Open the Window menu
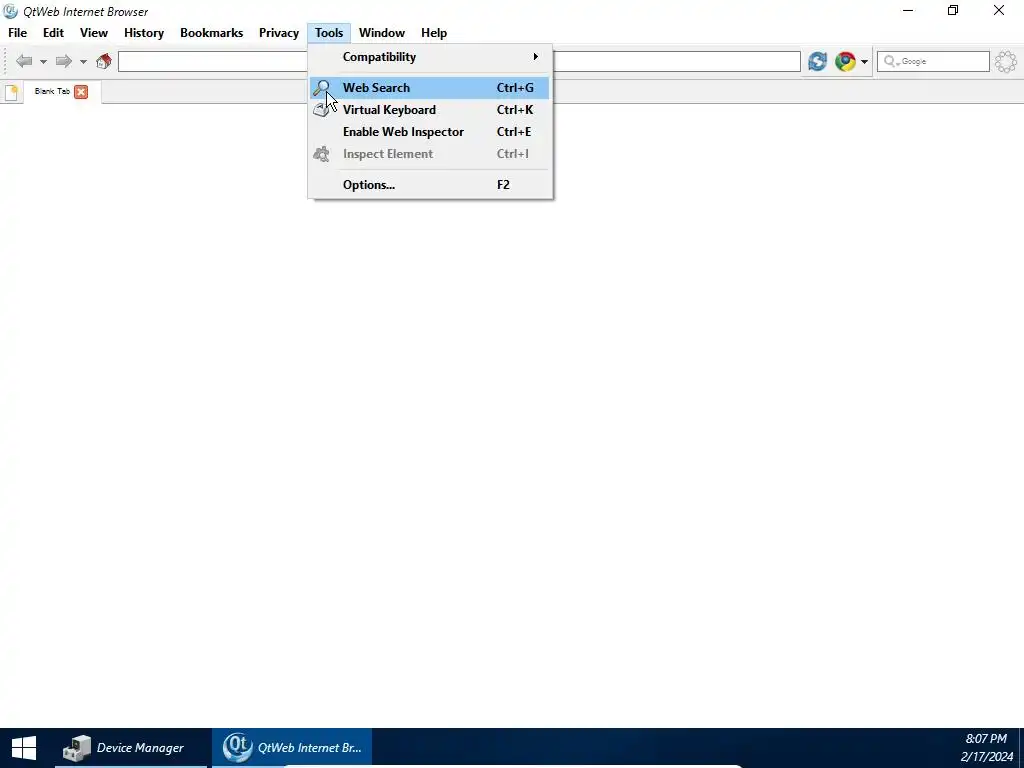Screen dimensions: 1024x768 click(382, 33)
